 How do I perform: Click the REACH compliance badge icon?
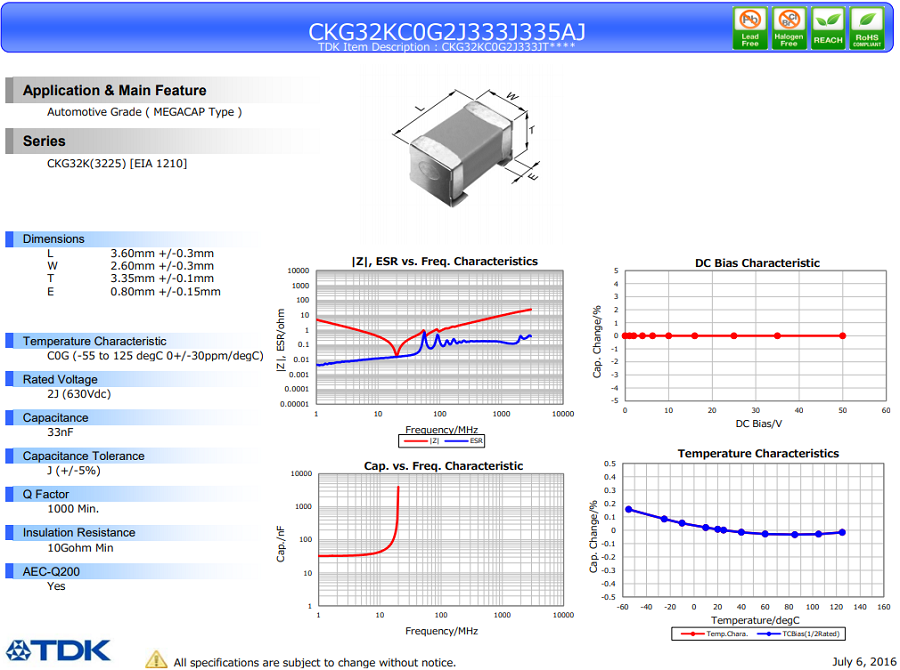pyautogui.click(x=828, y=28)
